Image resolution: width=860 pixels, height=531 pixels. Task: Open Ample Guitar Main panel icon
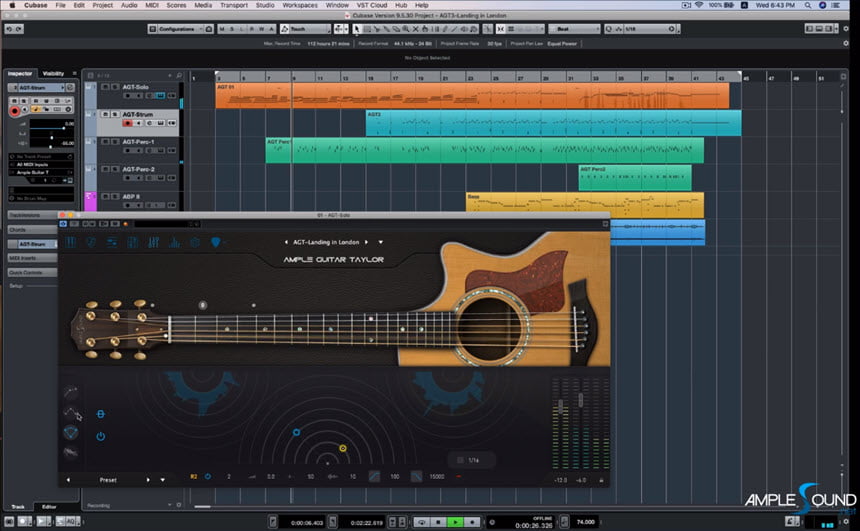click(71, 242)
